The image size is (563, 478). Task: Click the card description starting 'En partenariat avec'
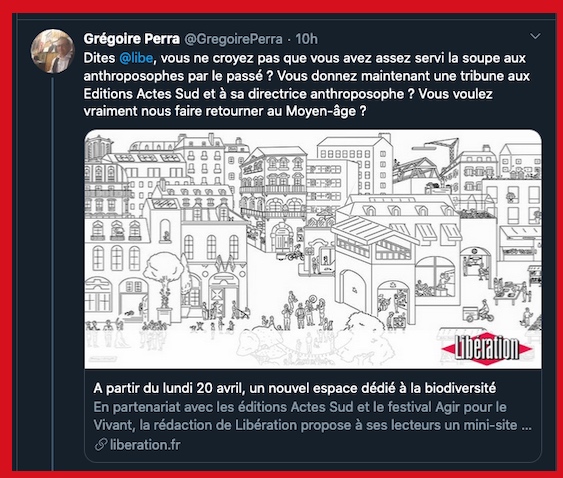[312, 416]
